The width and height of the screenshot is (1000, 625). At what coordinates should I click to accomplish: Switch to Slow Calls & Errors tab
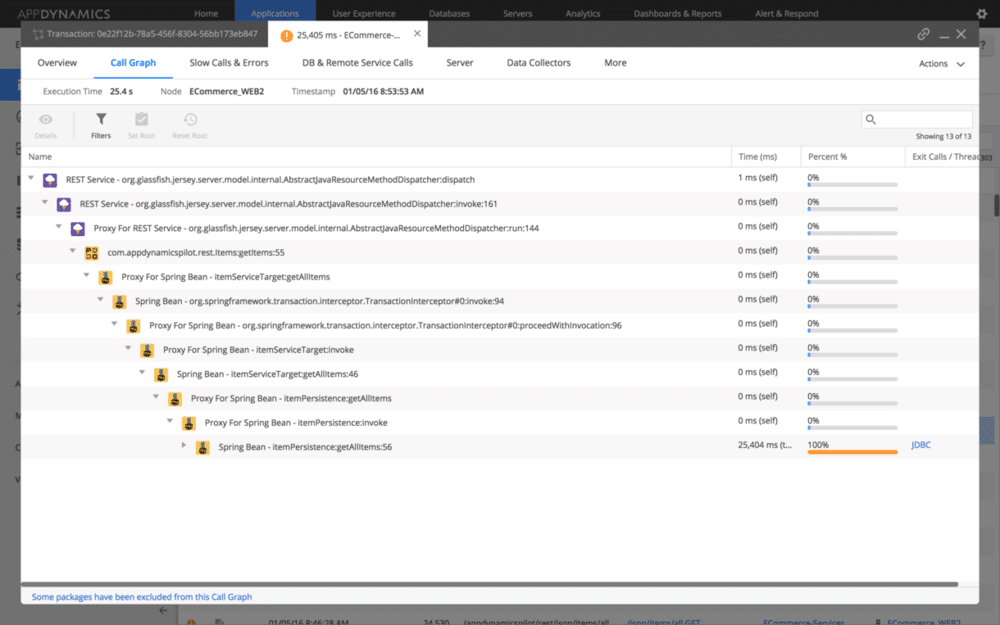[x=229, y=63]
